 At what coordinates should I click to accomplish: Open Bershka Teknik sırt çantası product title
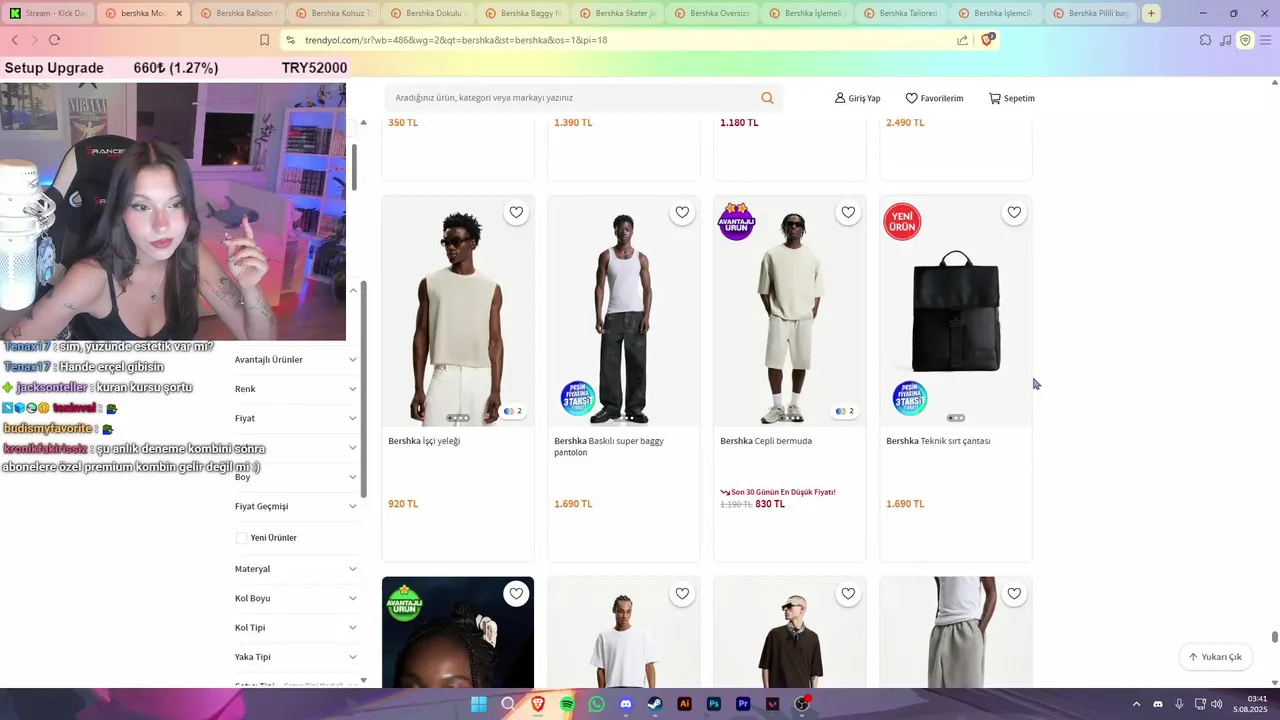(x=938, y=441)
